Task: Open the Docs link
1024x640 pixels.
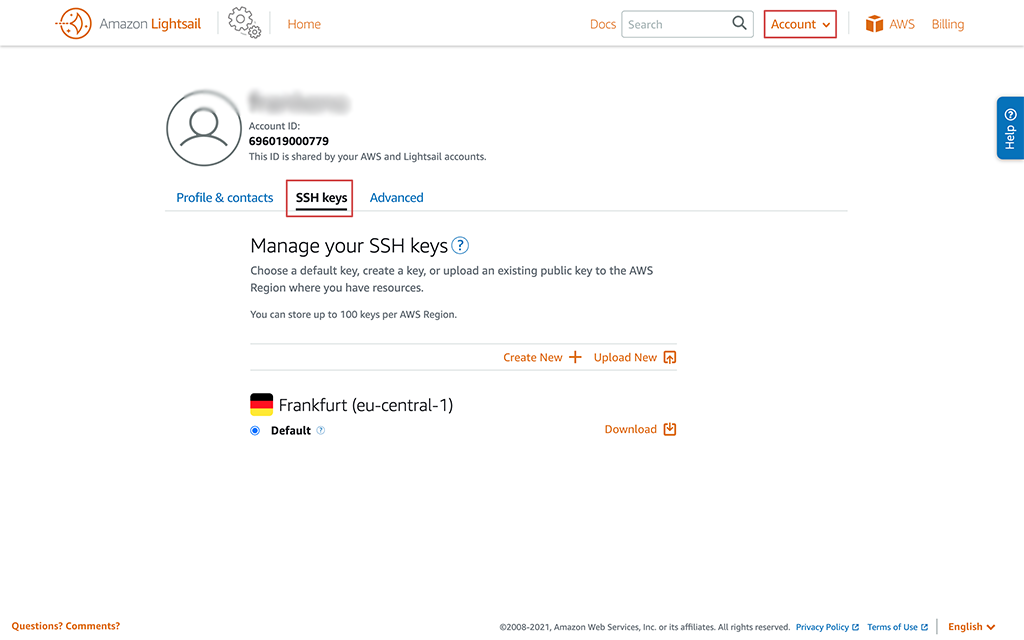Action: pyautogui.click(x=603, y=24)
